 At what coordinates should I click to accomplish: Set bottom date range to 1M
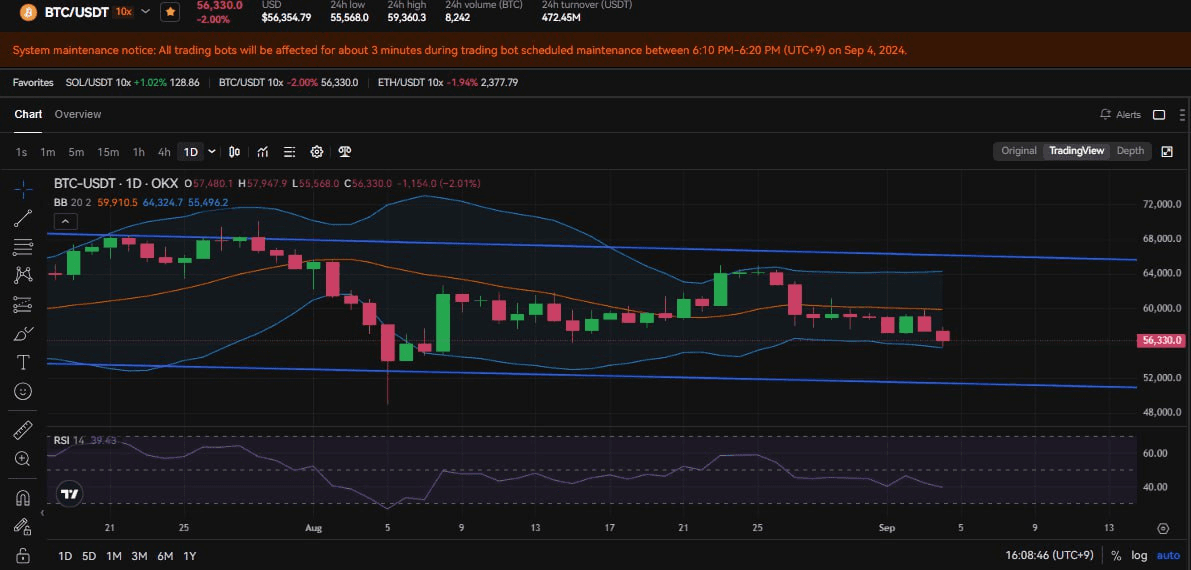coord(114,556)
